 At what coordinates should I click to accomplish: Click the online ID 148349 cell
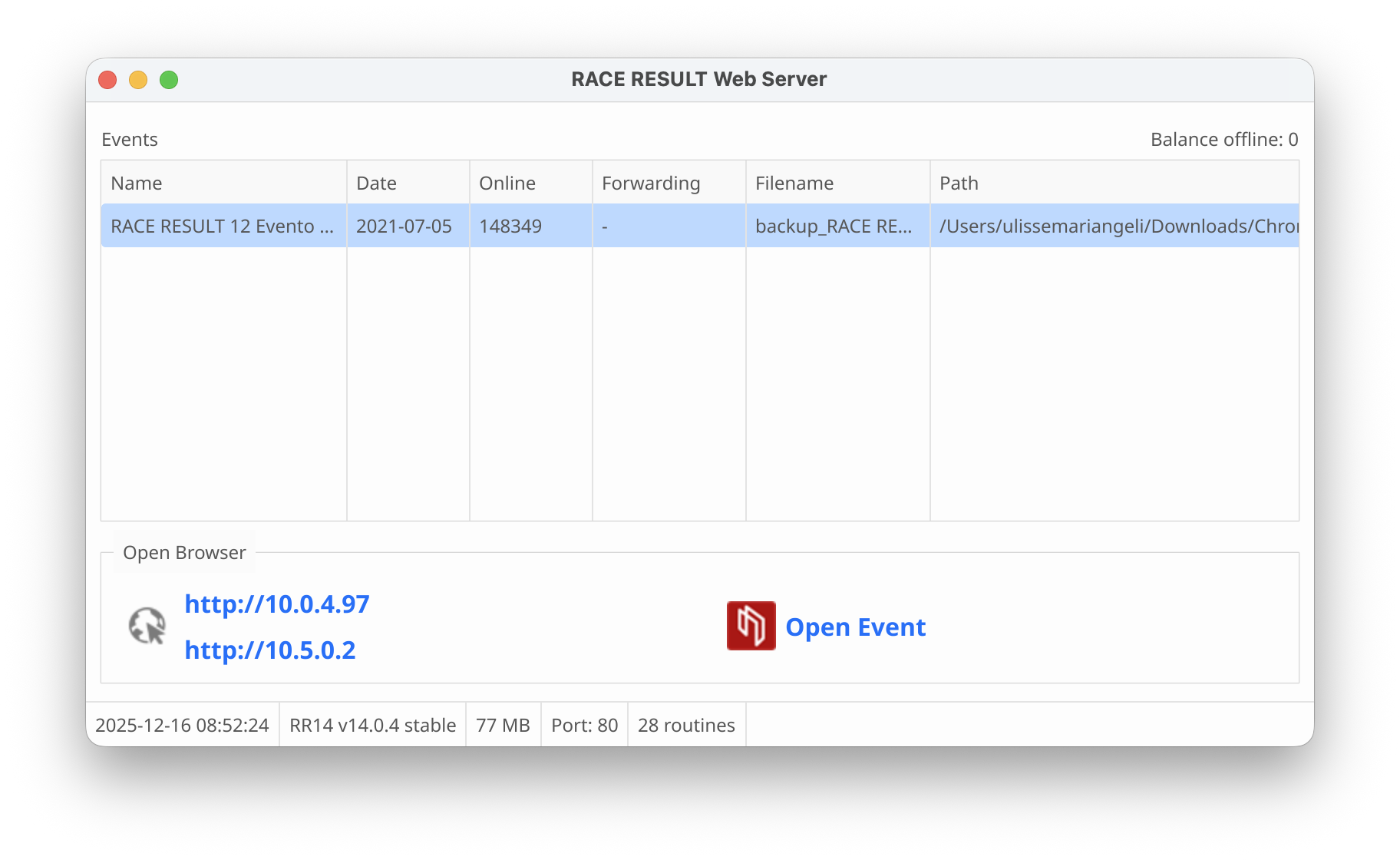[x=510, y=227]
